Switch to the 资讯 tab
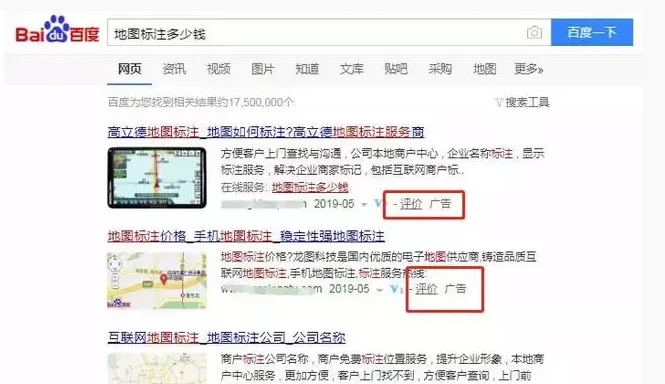The image size is (665, 384). [x=174, y=69]
